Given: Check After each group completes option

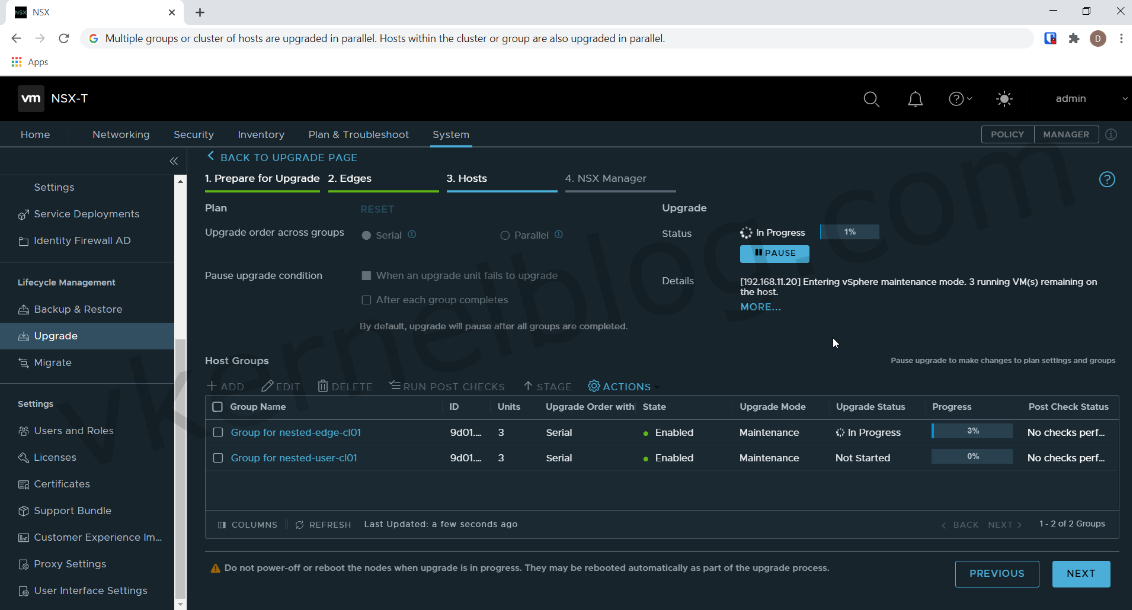Looking at the screenshot, I should pos(366,299).
